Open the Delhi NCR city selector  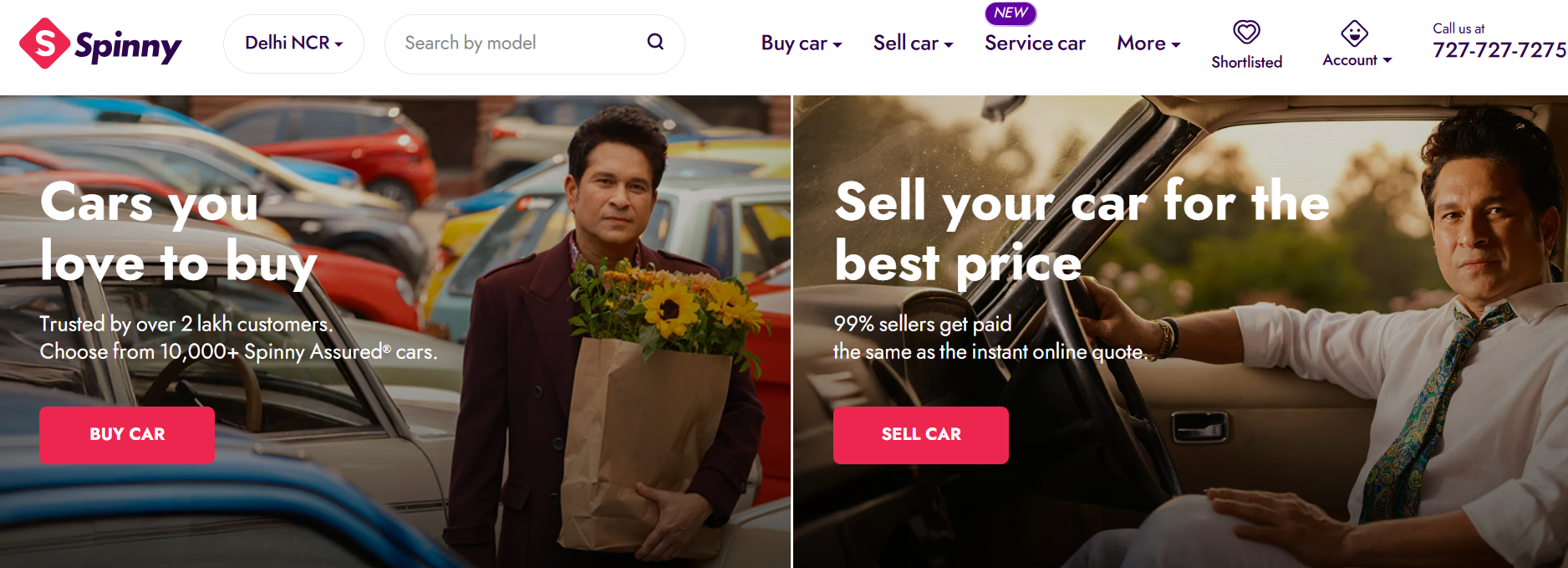click(293, 43)
